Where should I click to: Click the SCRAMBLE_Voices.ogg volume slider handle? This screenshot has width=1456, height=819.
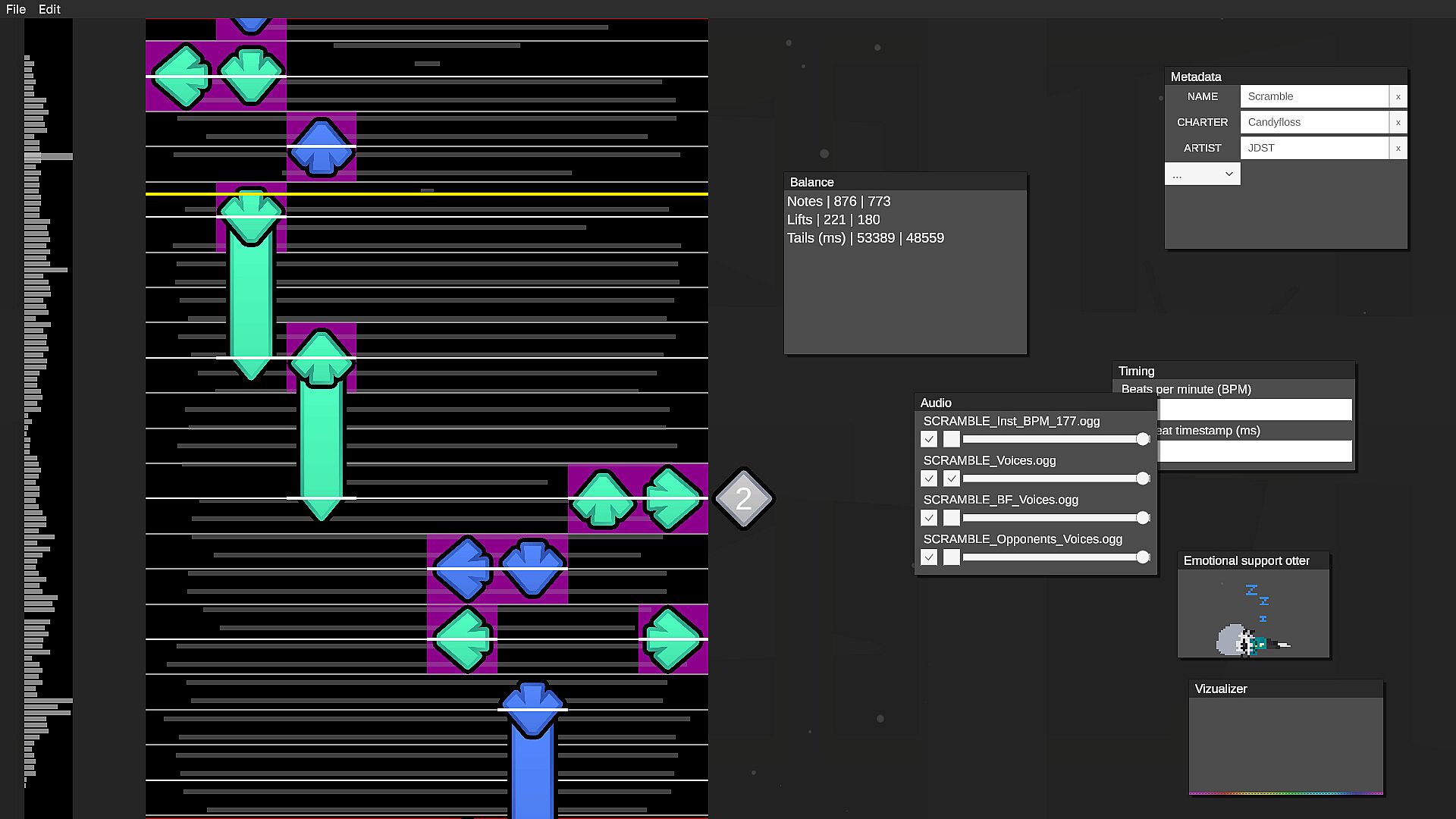pyautogui.click(x=1143, y=479)
